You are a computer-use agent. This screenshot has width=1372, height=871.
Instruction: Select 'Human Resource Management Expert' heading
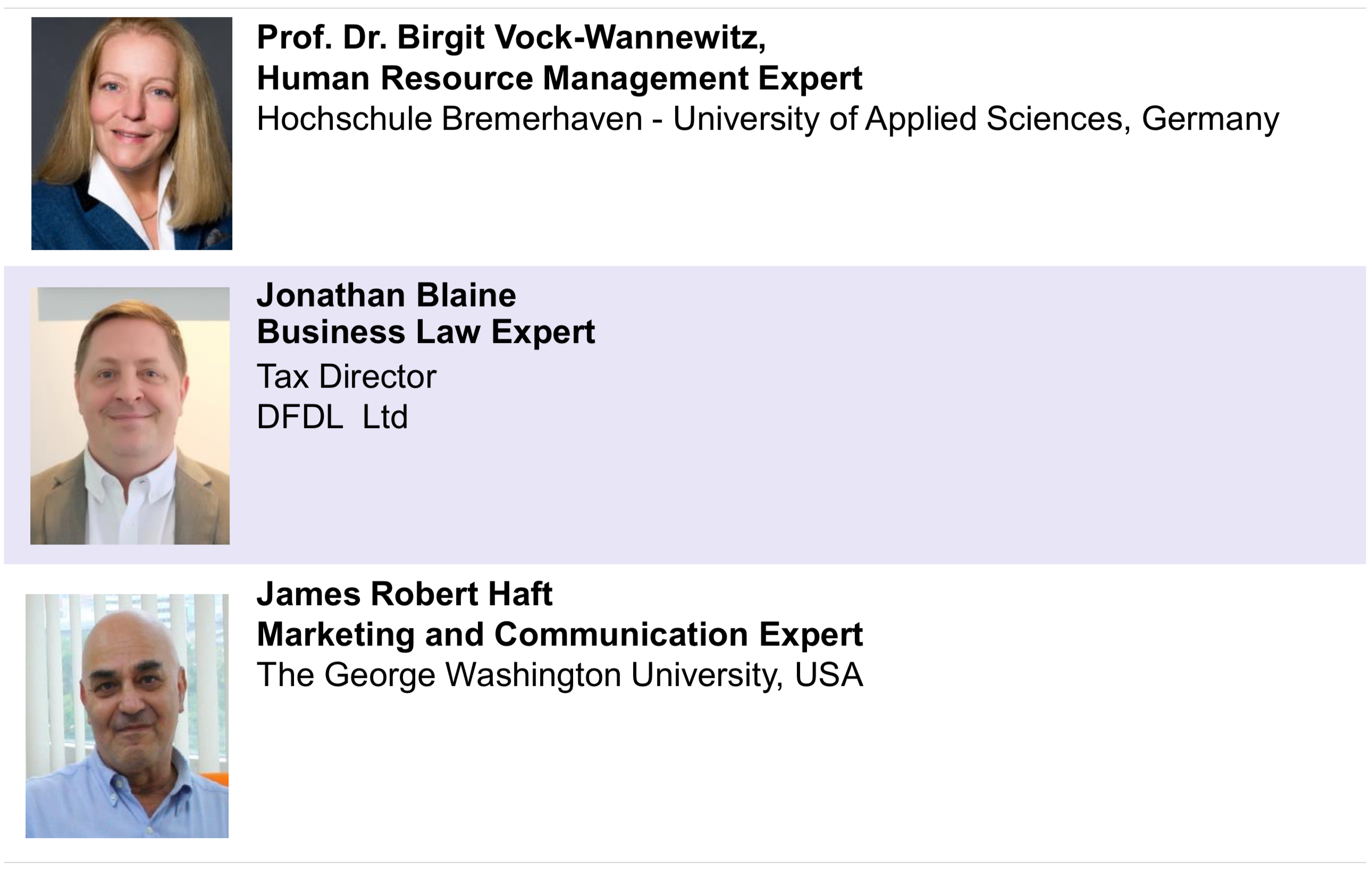(559, 78)
